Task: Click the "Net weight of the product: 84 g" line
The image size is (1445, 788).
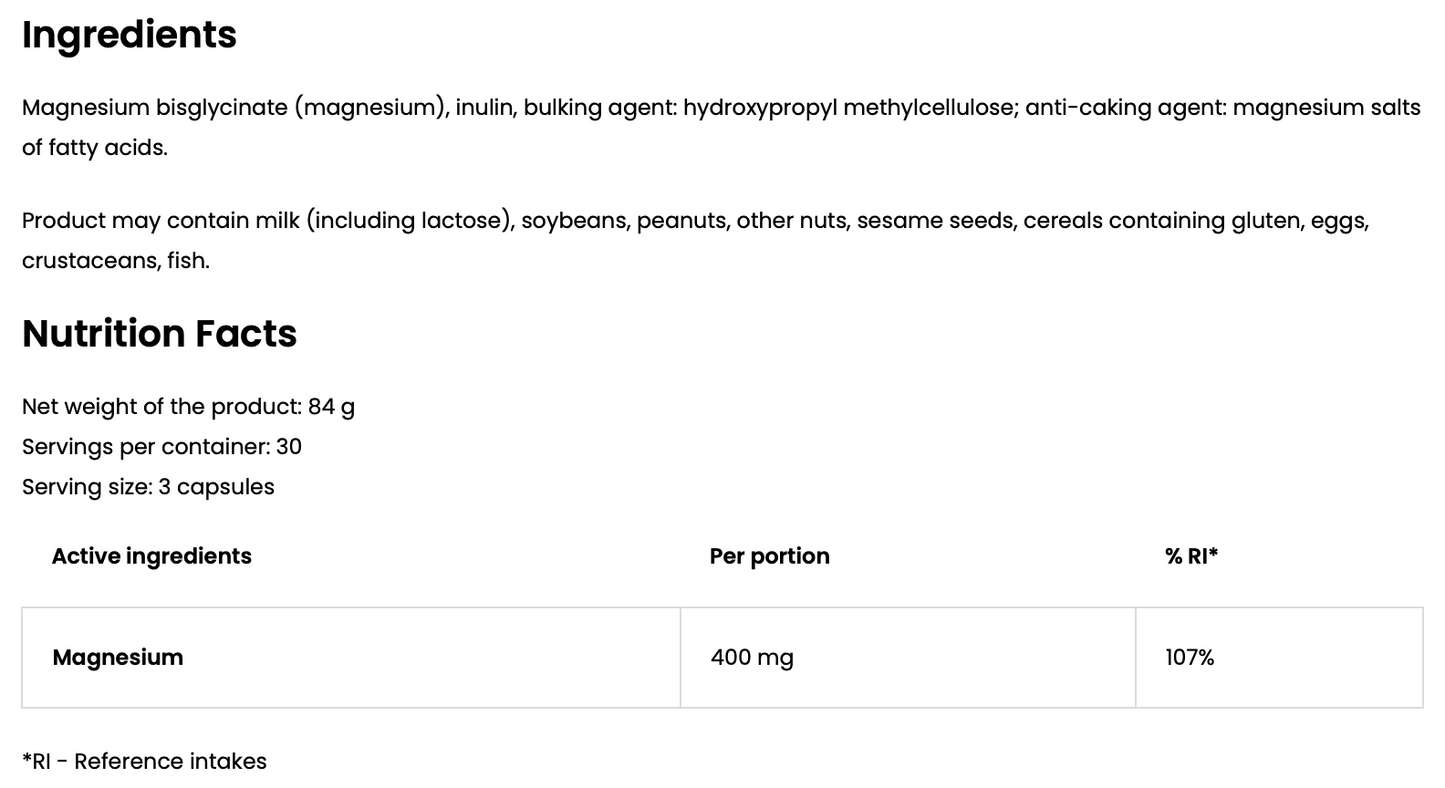Action: [x=188, y=407]
